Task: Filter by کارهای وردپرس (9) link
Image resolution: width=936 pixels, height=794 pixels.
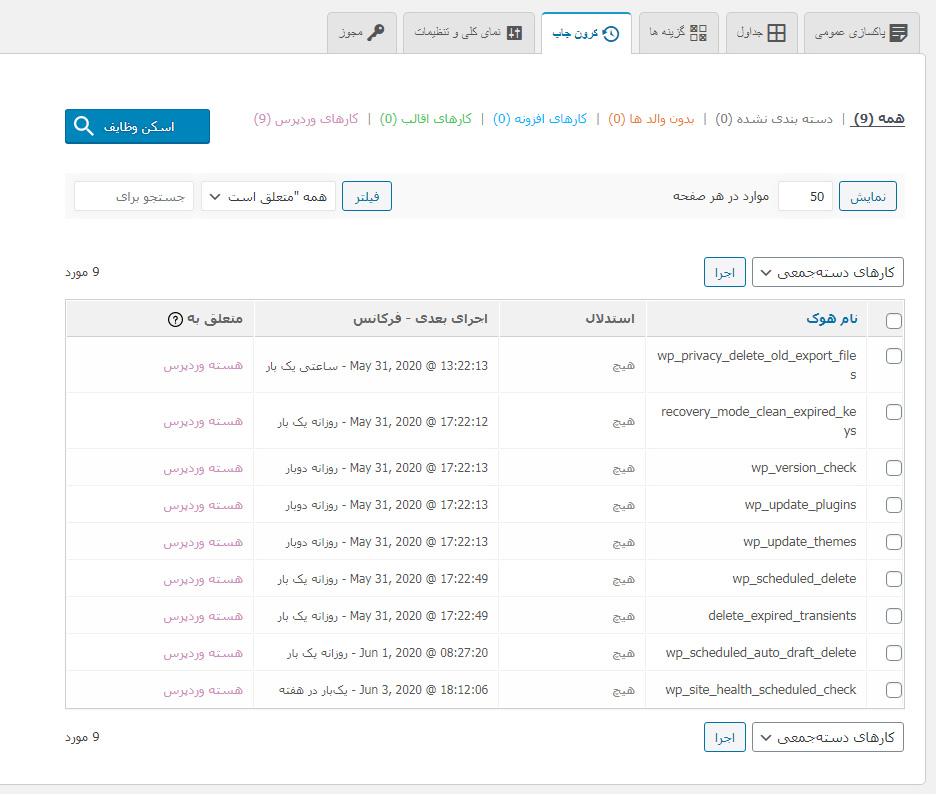Action: (x=306, y=119)
